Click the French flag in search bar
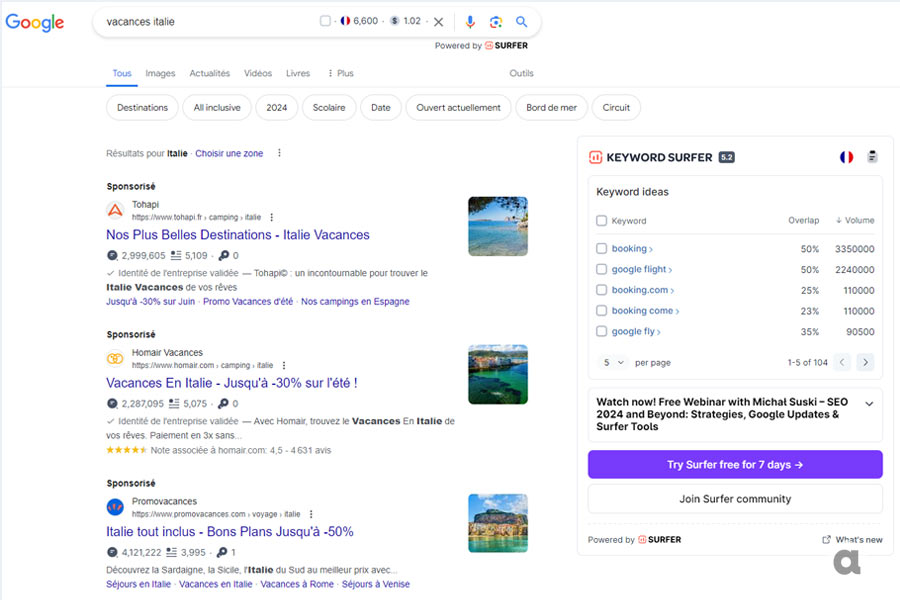Screen dimensions: 900x600 tap(345, 21)
